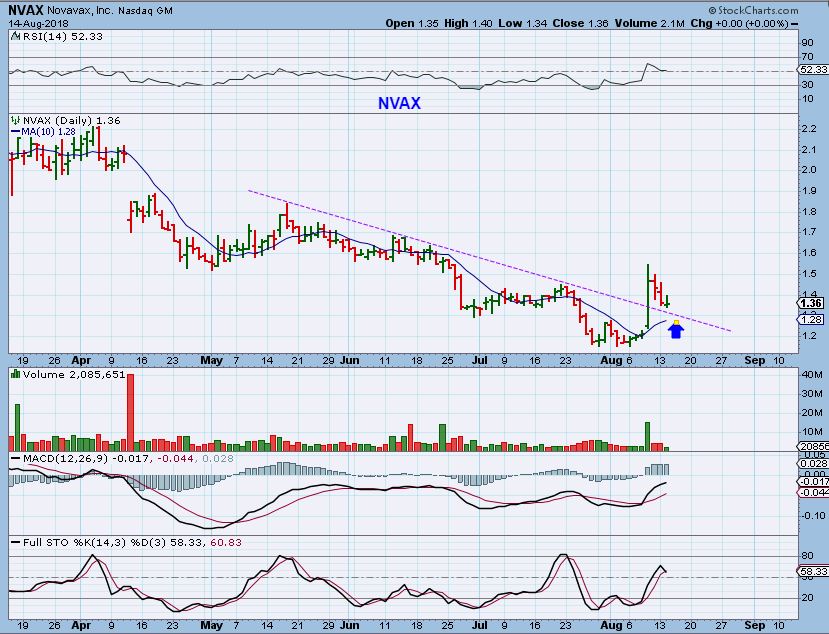Screen dimensions: 829x634
Task: Click the -0.044 MACD signal tag on right
Action: coord(813,492)
